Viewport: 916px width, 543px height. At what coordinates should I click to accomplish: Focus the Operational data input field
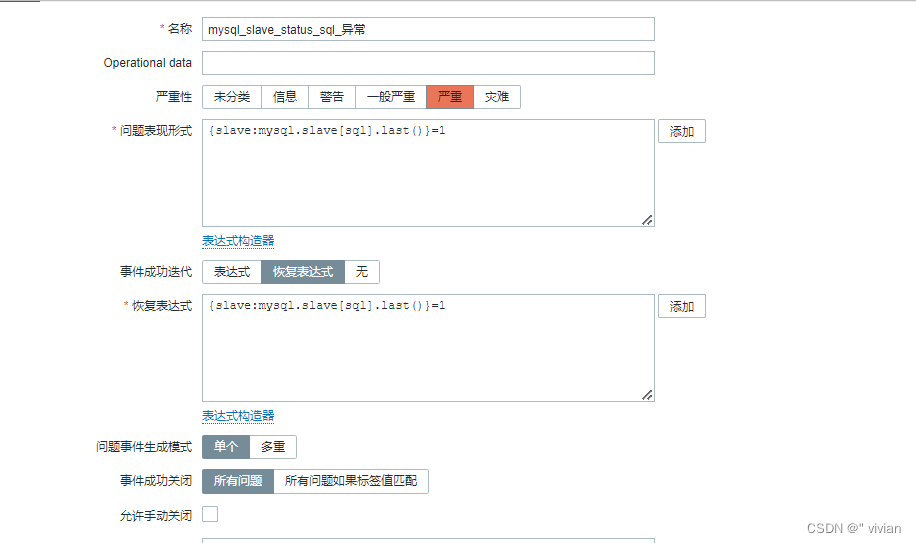[x=428, y=63]
